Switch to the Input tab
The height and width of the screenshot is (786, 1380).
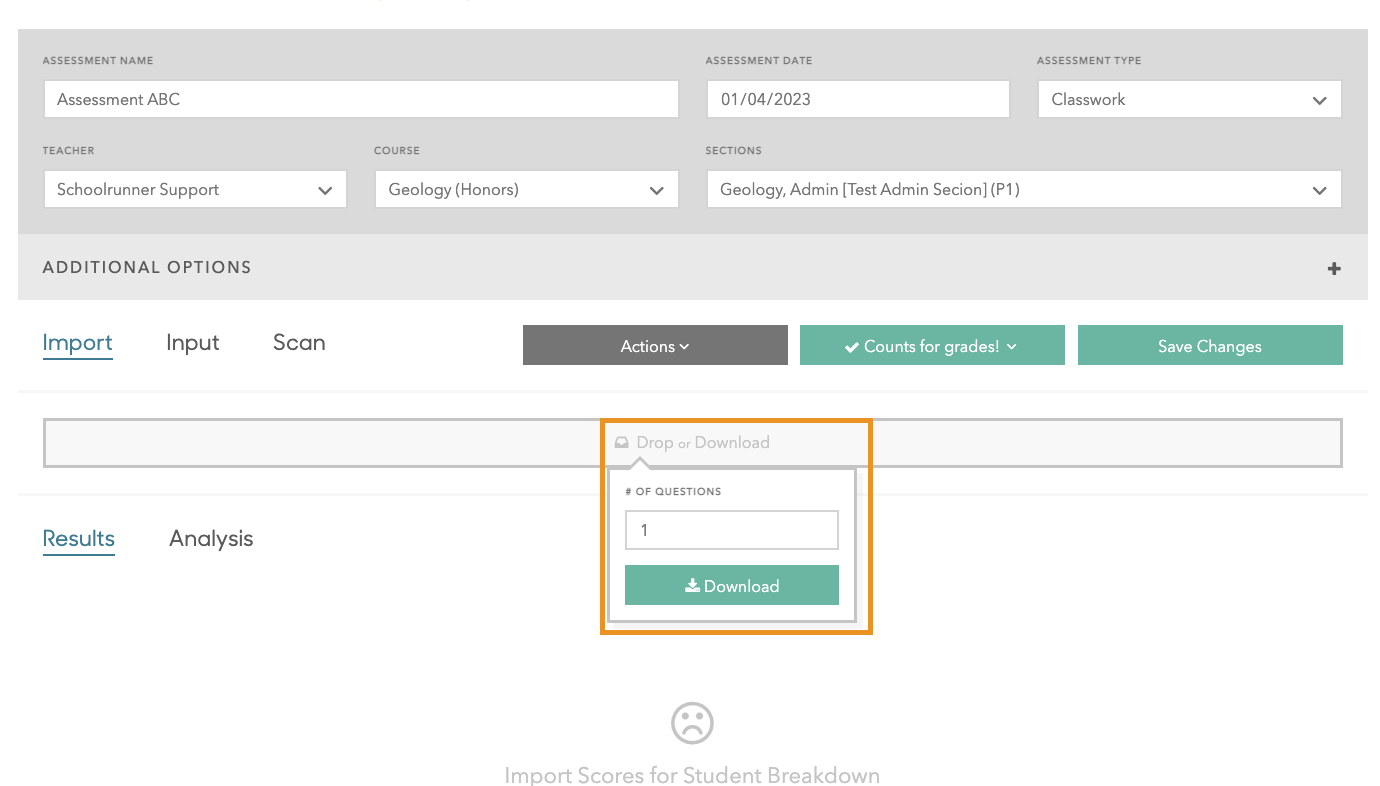192,343
